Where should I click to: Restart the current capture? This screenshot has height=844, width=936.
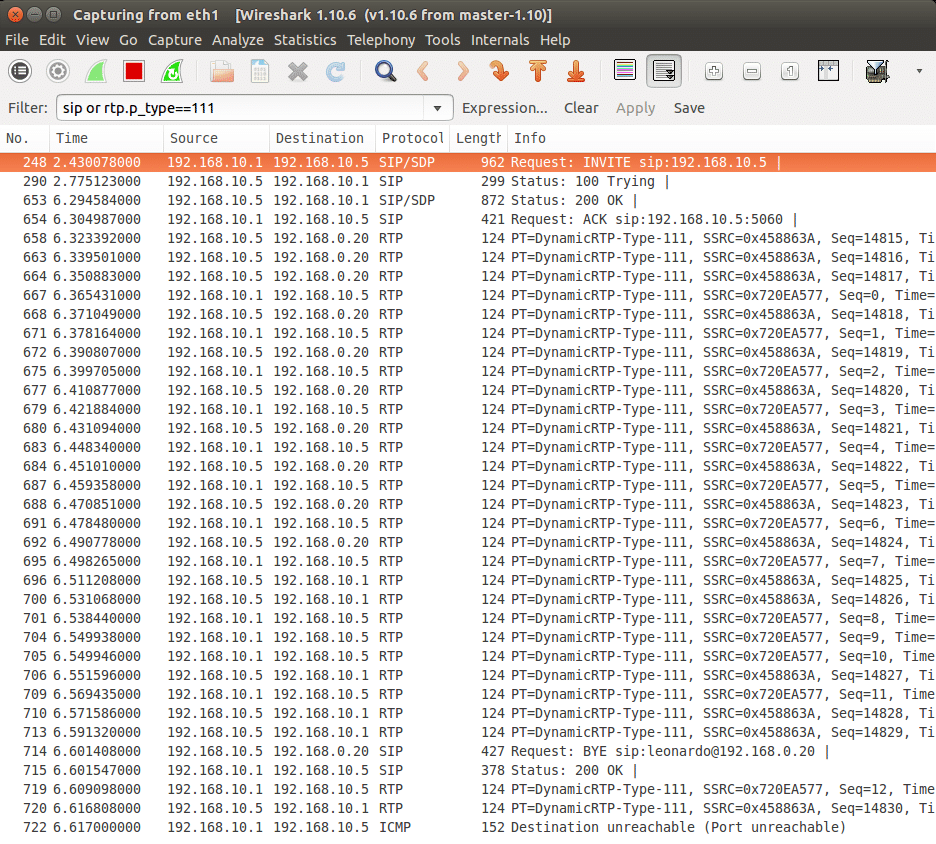tap(171, 71)
